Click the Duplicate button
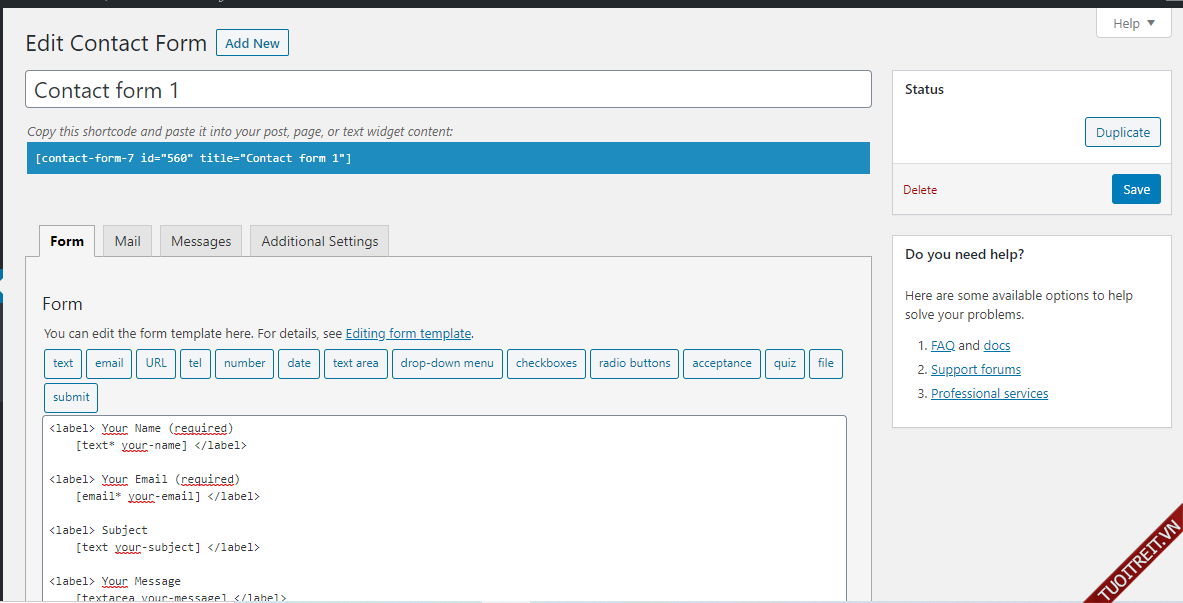The height and width of the screenshot is (603, 1183). 1122,132
